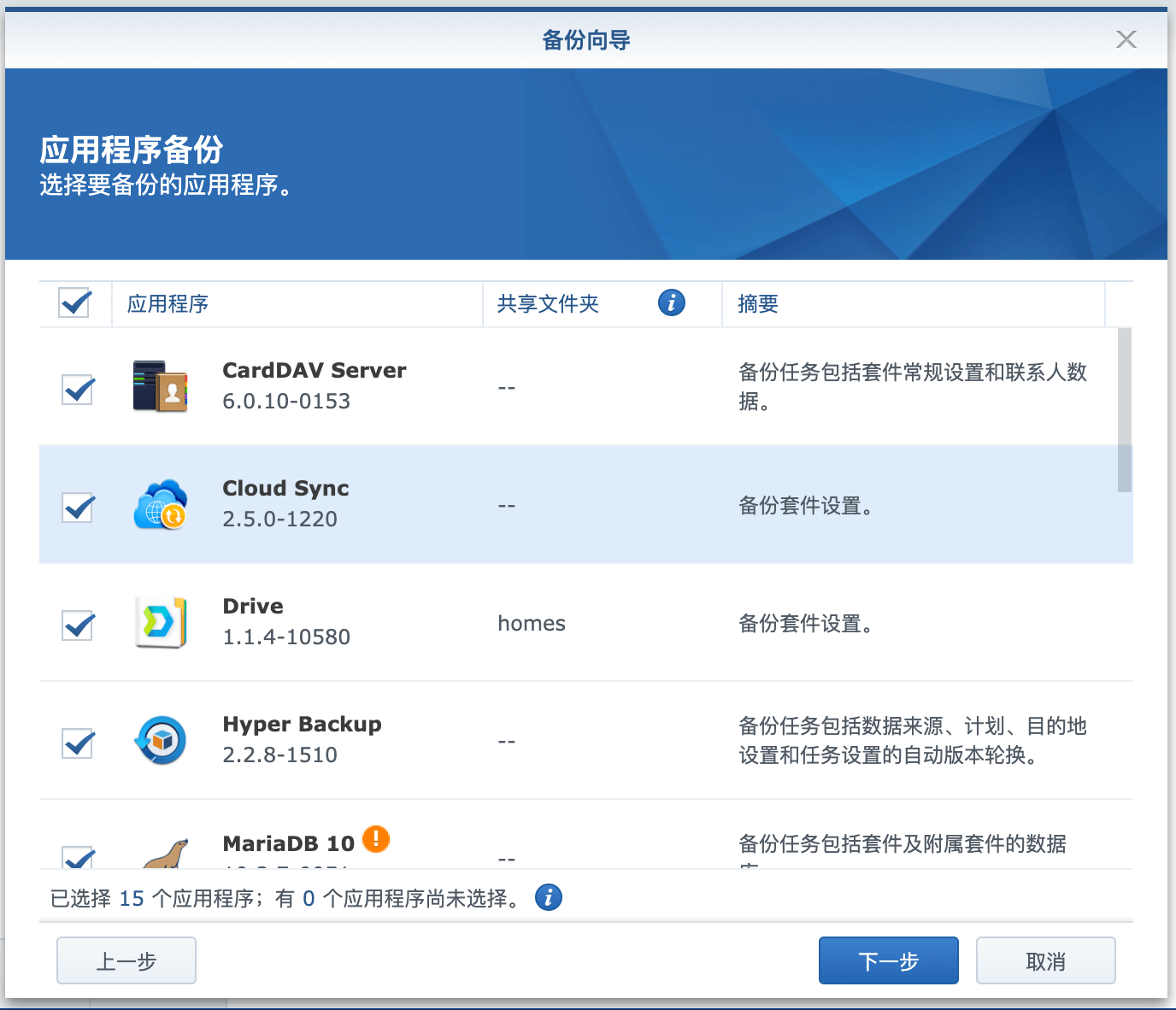
Task: Click the CardDAV Server app icon
Action: (160, 386)
